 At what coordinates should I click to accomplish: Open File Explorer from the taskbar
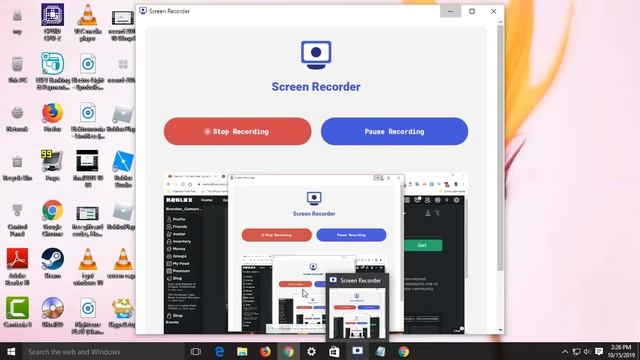(242, 351)
